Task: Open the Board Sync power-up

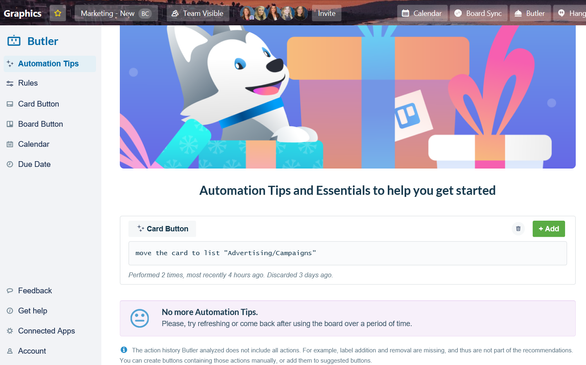Action: coord(478,13)
